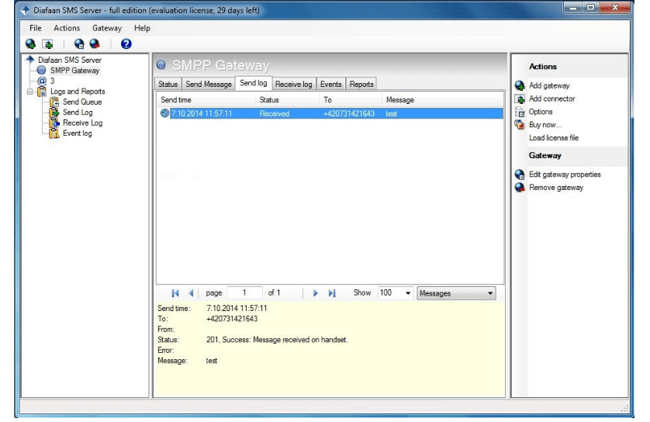Select Diafaan SMS Server root node
The height and width of the screenshot is (422, 650).
pos(70,60)
